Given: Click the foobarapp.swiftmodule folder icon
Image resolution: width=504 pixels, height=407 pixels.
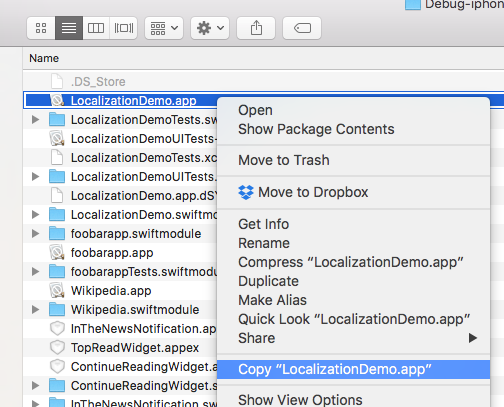Looking at the screenshot, I should (x=57, y=234).
